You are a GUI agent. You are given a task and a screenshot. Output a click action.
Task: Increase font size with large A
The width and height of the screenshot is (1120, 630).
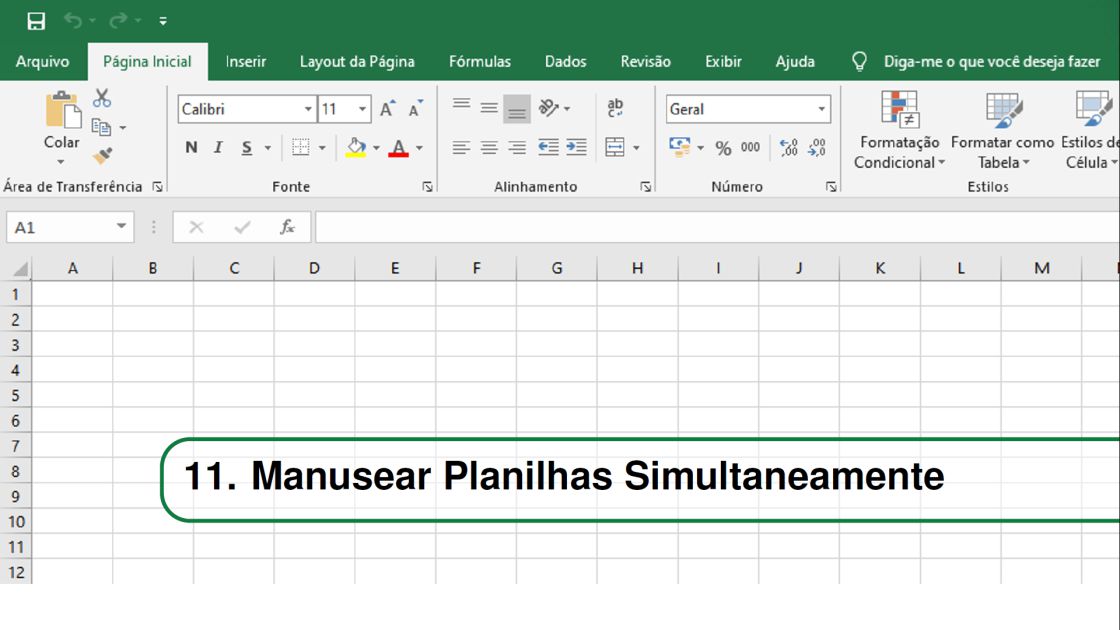pos(387,109)
